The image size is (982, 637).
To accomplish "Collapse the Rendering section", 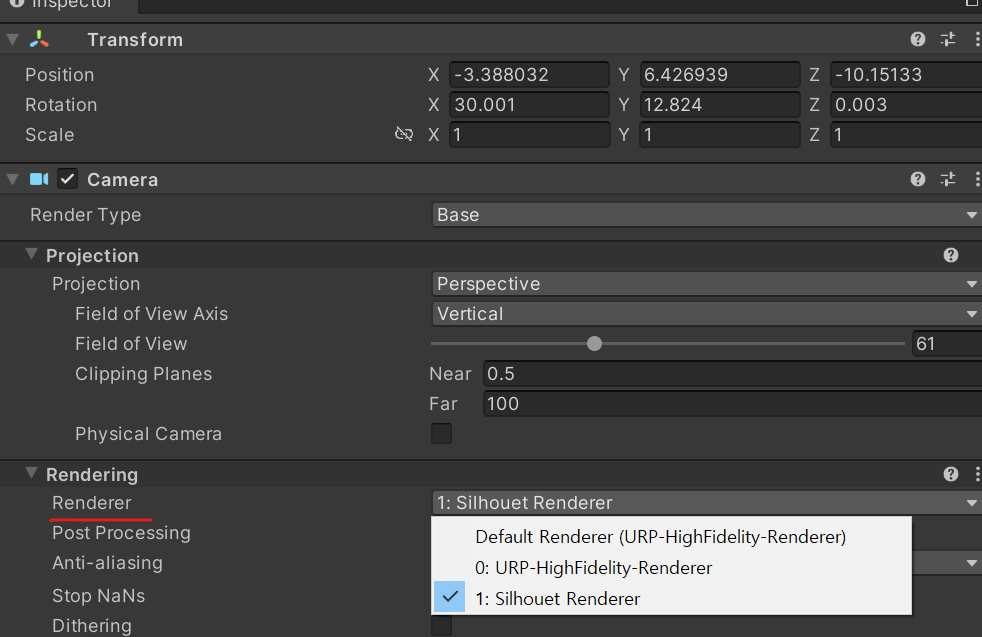I will tap(31, 474).
